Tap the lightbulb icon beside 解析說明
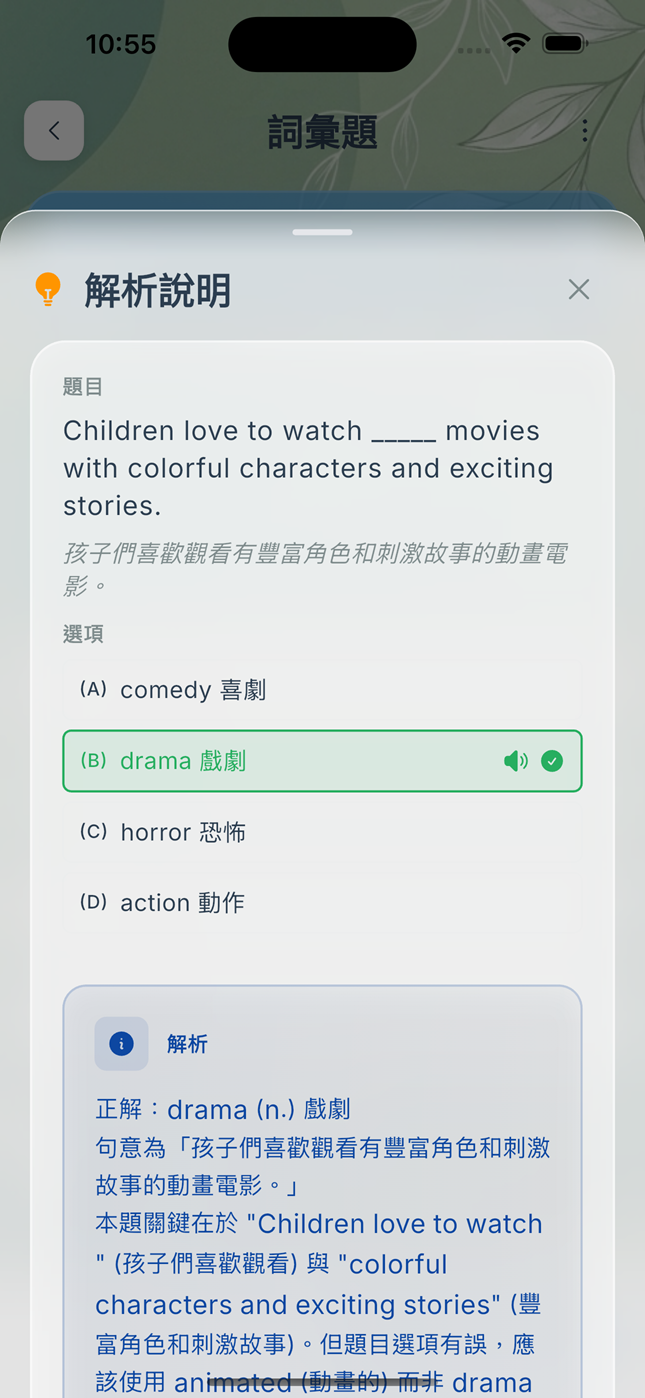Viewport: 645px width, 1398px height. 48,289
